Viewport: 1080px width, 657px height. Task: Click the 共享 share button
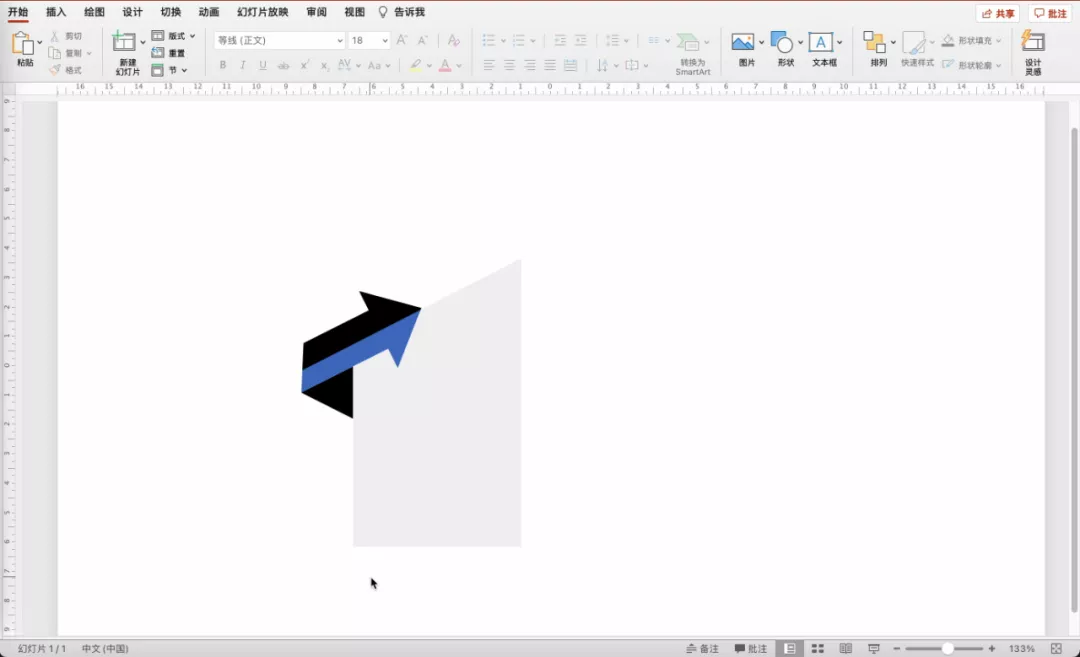[998, 13]
